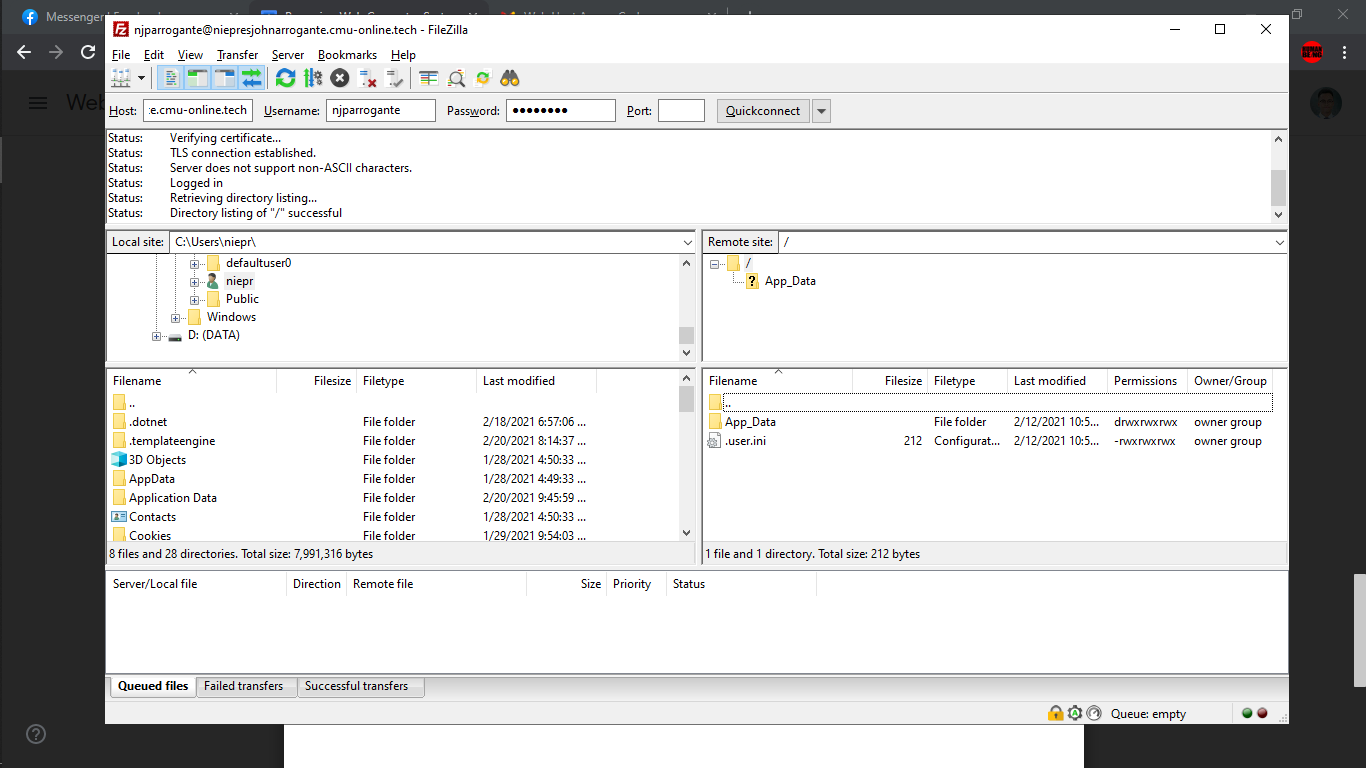
Task: Click the Port input field
Action: 681,111
